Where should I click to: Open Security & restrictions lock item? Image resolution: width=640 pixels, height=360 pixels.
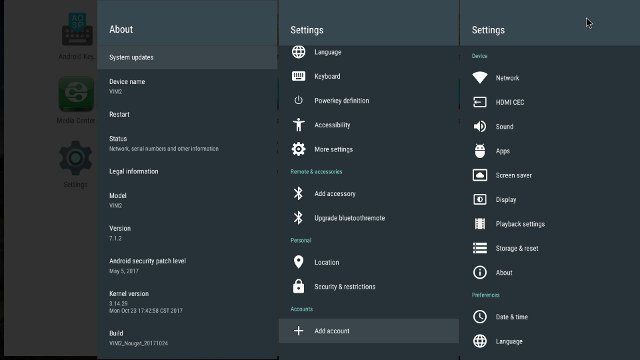click(x=369, y=287)
